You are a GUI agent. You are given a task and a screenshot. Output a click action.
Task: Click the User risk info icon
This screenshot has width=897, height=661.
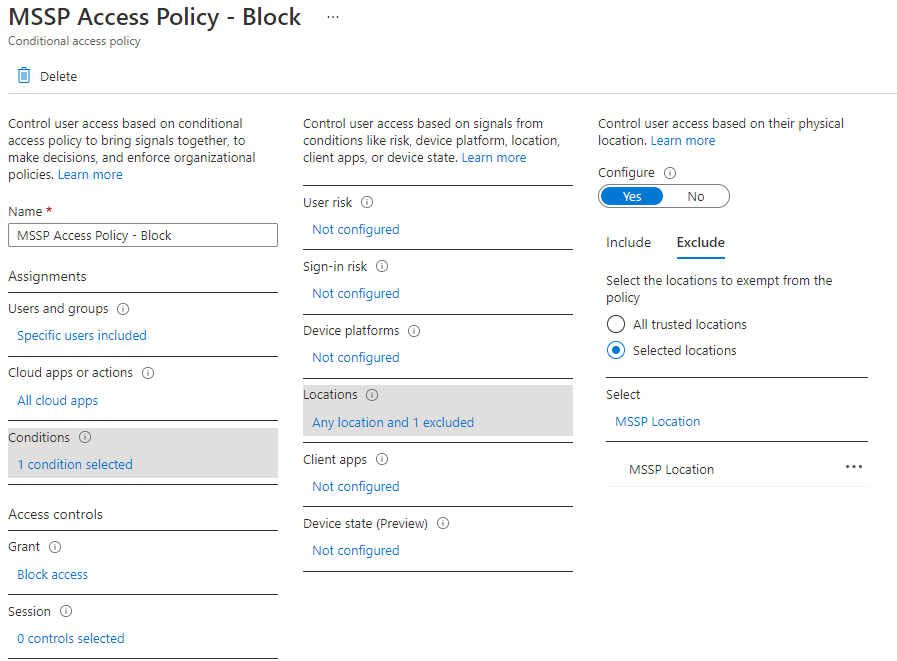tap(367, 202)
